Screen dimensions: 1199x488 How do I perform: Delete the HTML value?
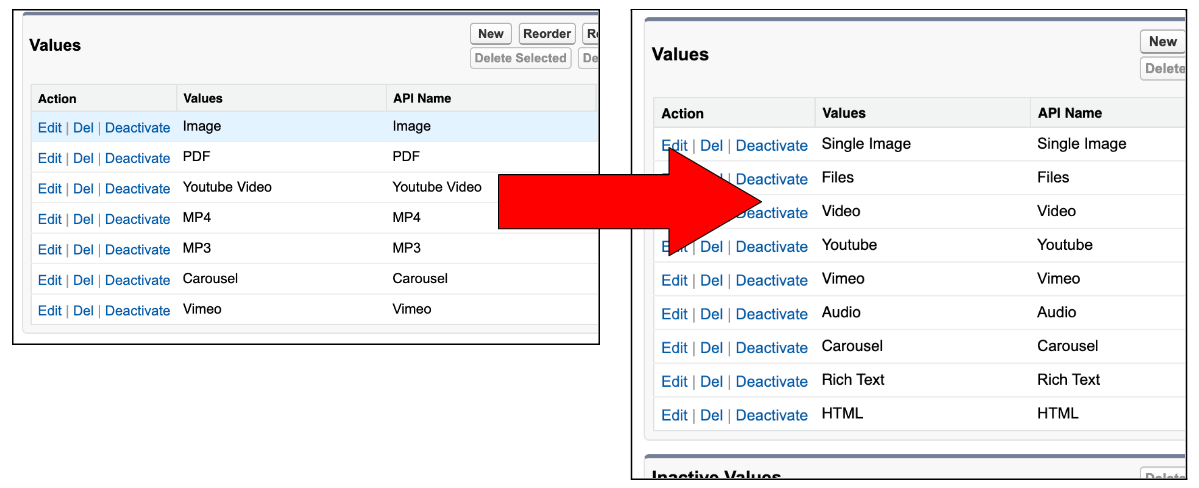pyautogui.click(x=711, y=415)
